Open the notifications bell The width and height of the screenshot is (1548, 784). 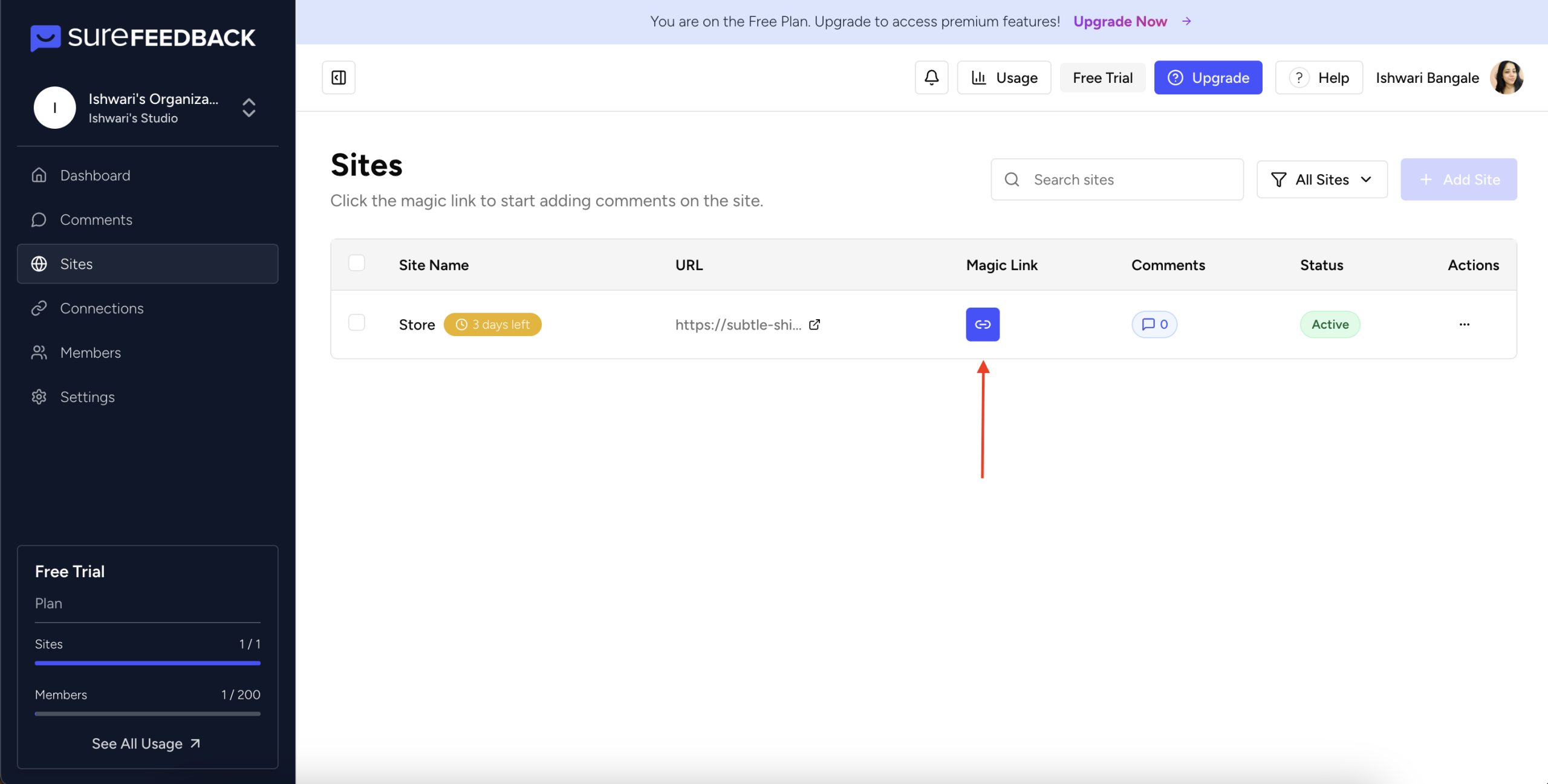[x=931, y=77]
